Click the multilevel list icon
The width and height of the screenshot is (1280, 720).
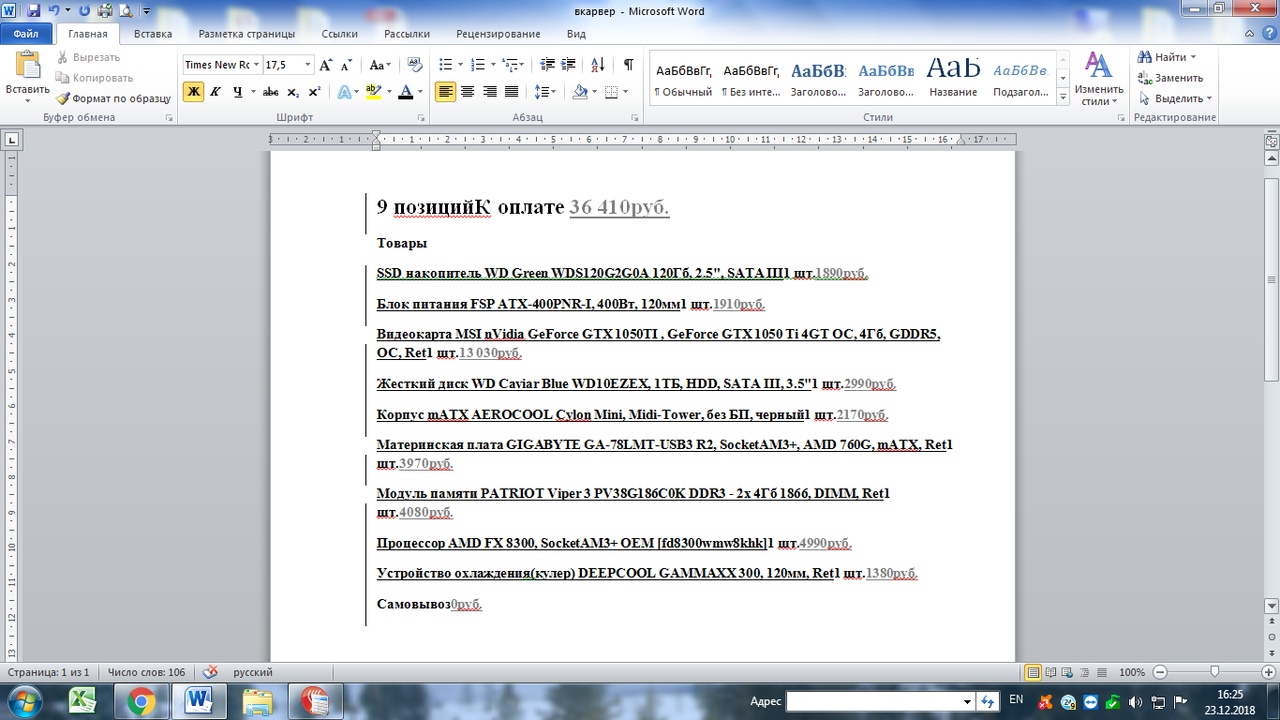coord(510,65)
